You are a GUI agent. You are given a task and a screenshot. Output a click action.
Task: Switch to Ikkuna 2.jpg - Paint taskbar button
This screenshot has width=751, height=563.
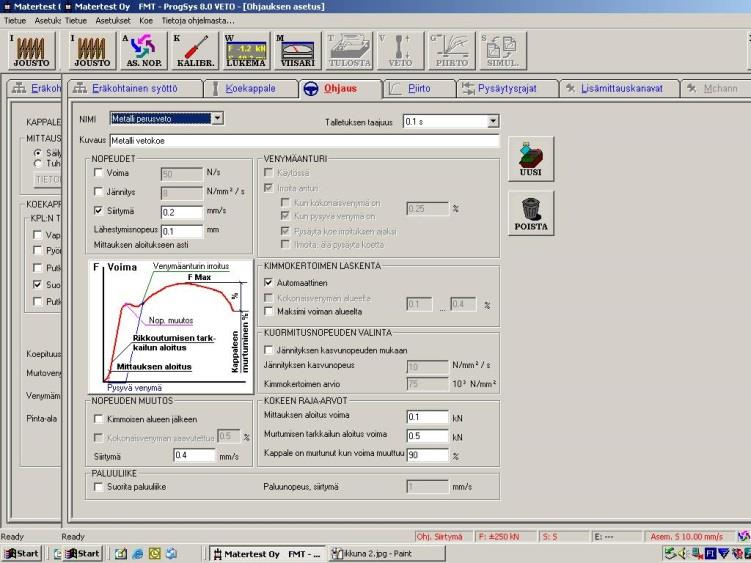[387, 554]
